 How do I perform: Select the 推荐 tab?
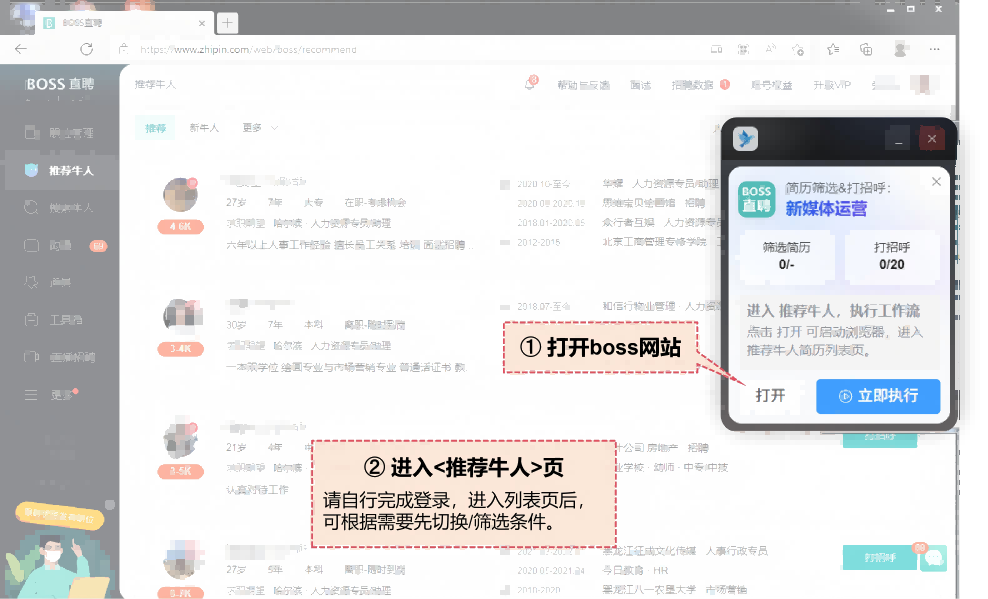[156, 128]
